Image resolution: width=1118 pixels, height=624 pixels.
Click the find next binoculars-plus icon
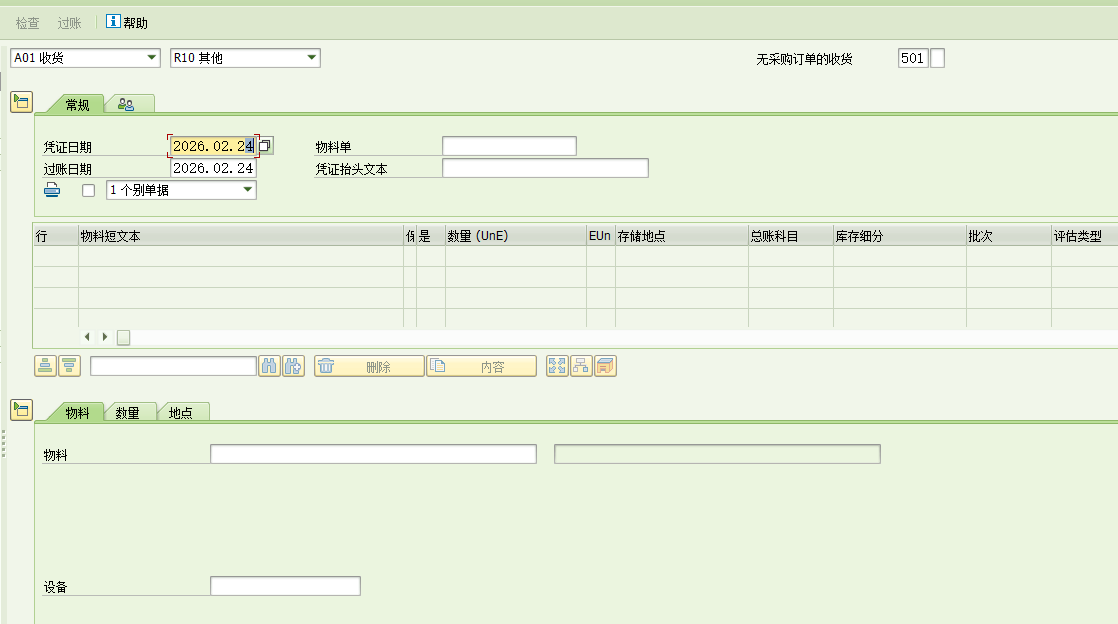[293, 367]
